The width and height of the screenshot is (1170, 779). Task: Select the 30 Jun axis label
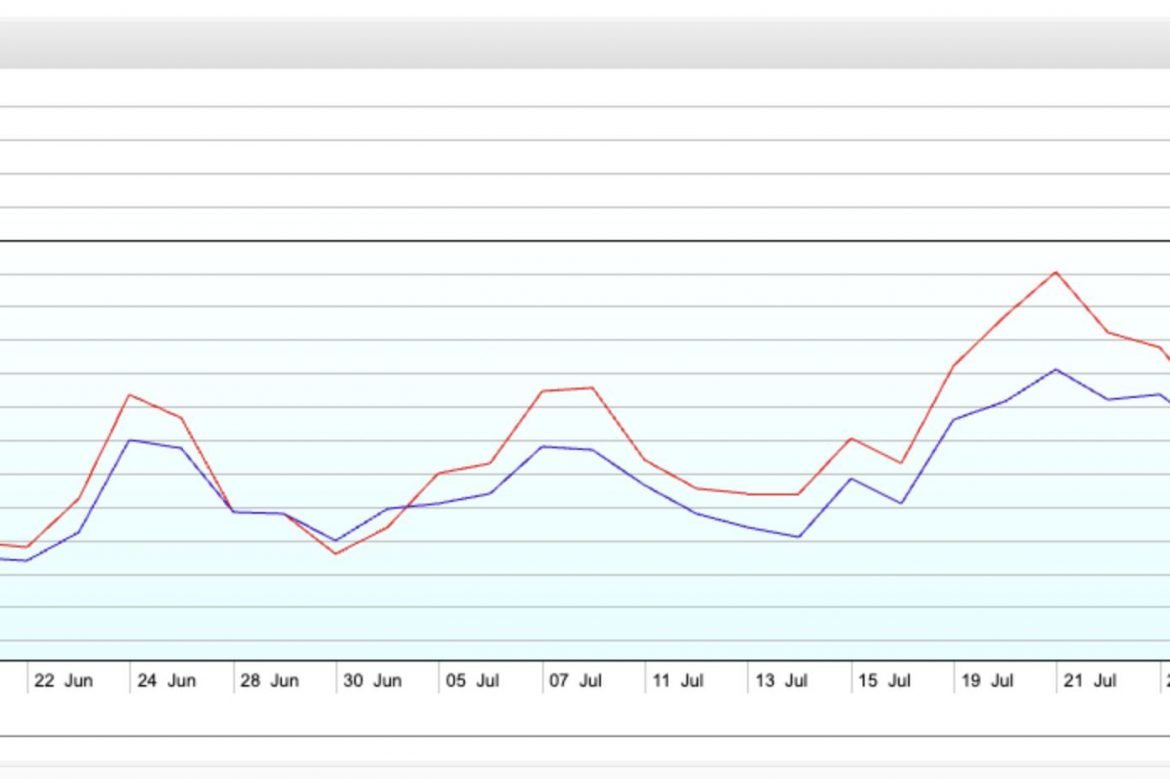click(x=372, y=681)
